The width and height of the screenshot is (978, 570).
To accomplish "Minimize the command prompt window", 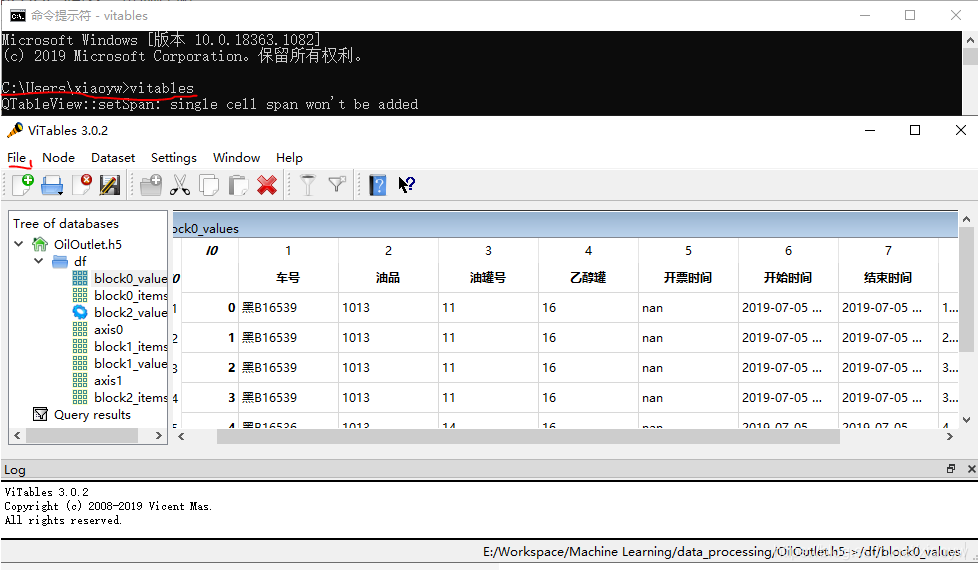I will point(865,15).
